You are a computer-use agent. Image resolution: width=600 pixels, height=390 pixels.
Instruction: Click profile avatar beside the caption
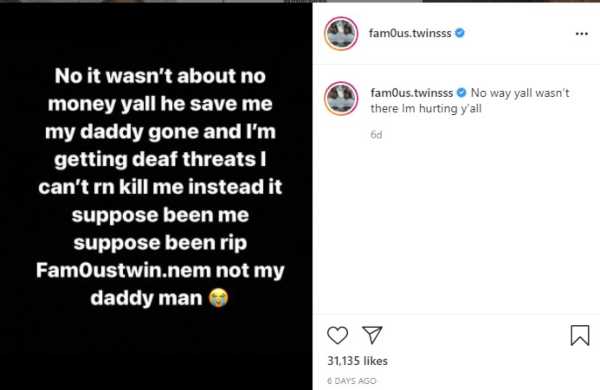(x=341, y=98)
